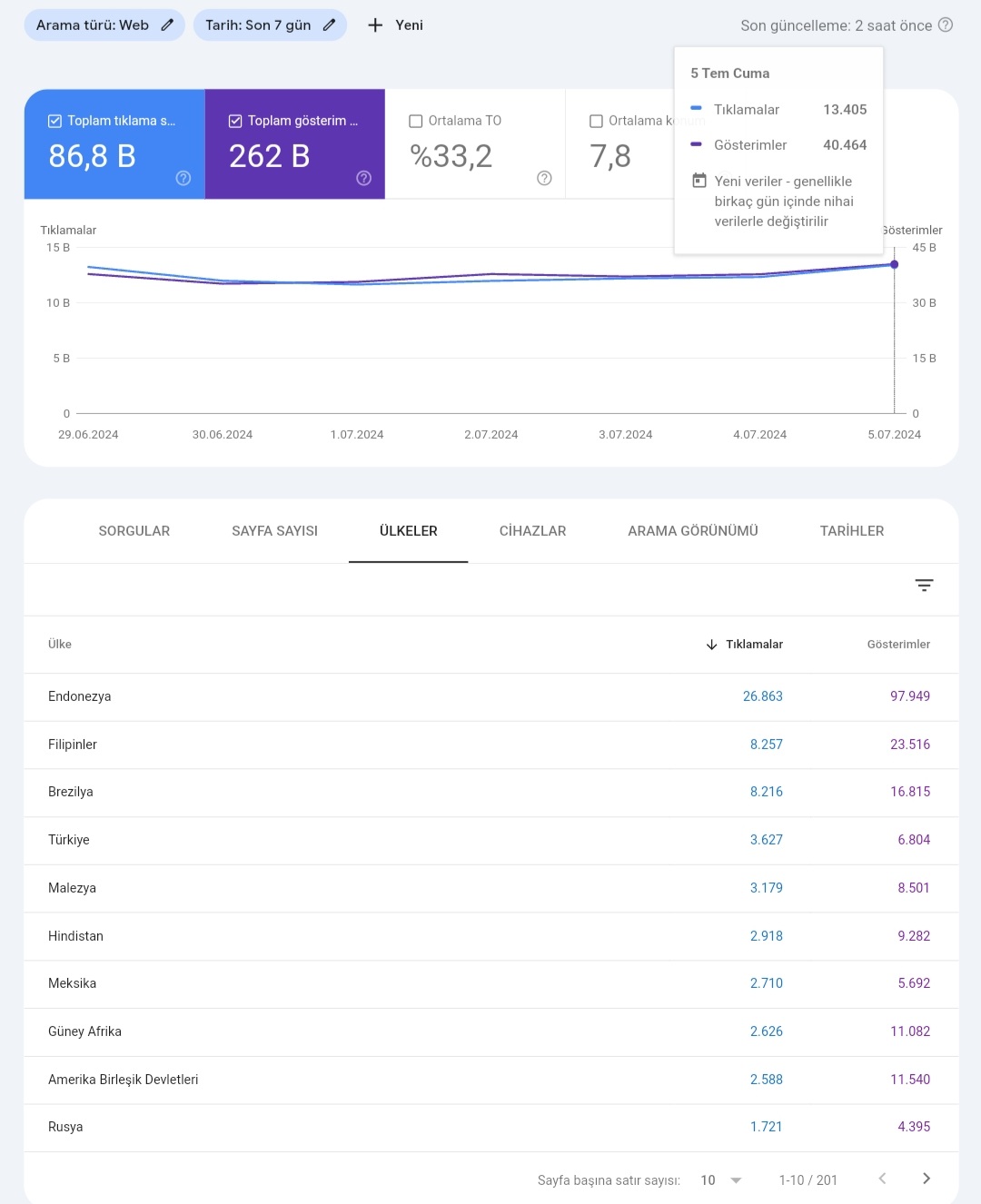
Task: Open the ARAMA GÖRÜNÜMÜ tab
Action: [x=693, y=531]
